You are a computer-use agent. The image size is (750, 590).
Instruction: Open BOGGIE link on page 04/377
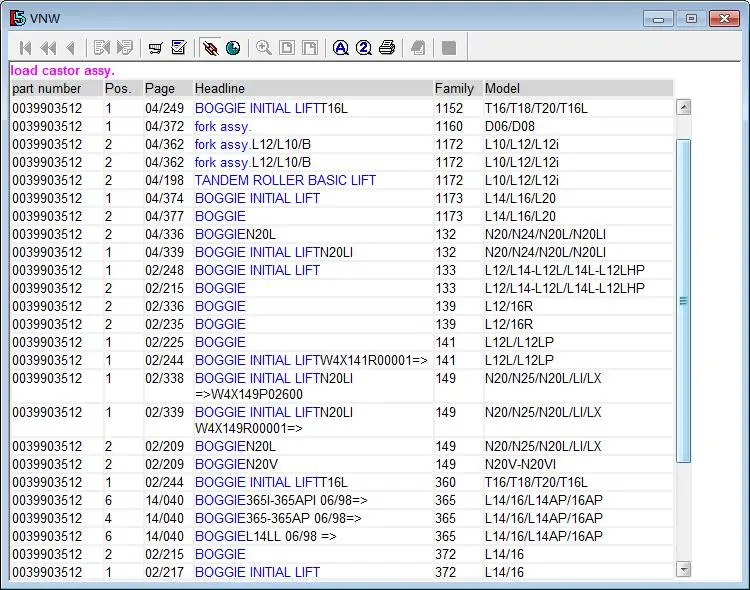[220, 216]
